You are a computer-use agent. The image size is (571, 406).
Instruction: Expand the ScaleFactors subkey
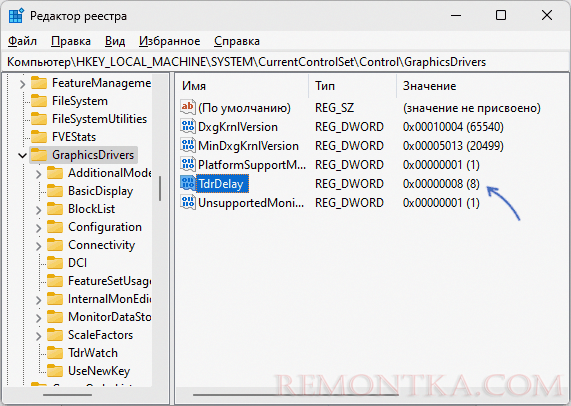[x=39, y=336]
